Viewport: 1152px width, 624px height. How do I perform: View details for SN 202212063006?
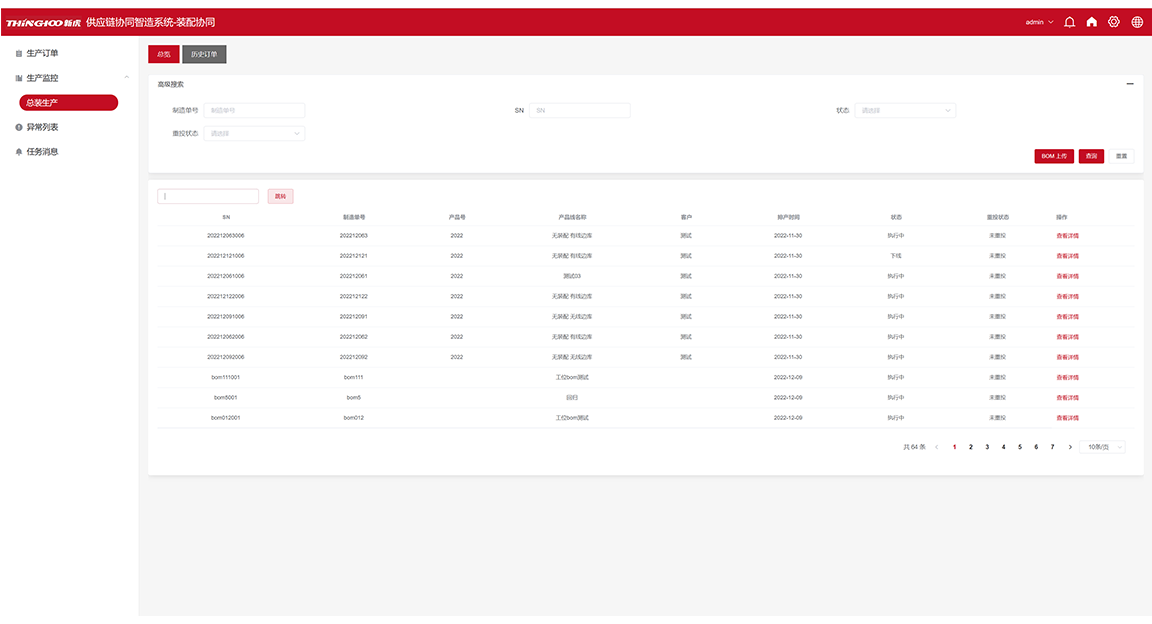1067,236
